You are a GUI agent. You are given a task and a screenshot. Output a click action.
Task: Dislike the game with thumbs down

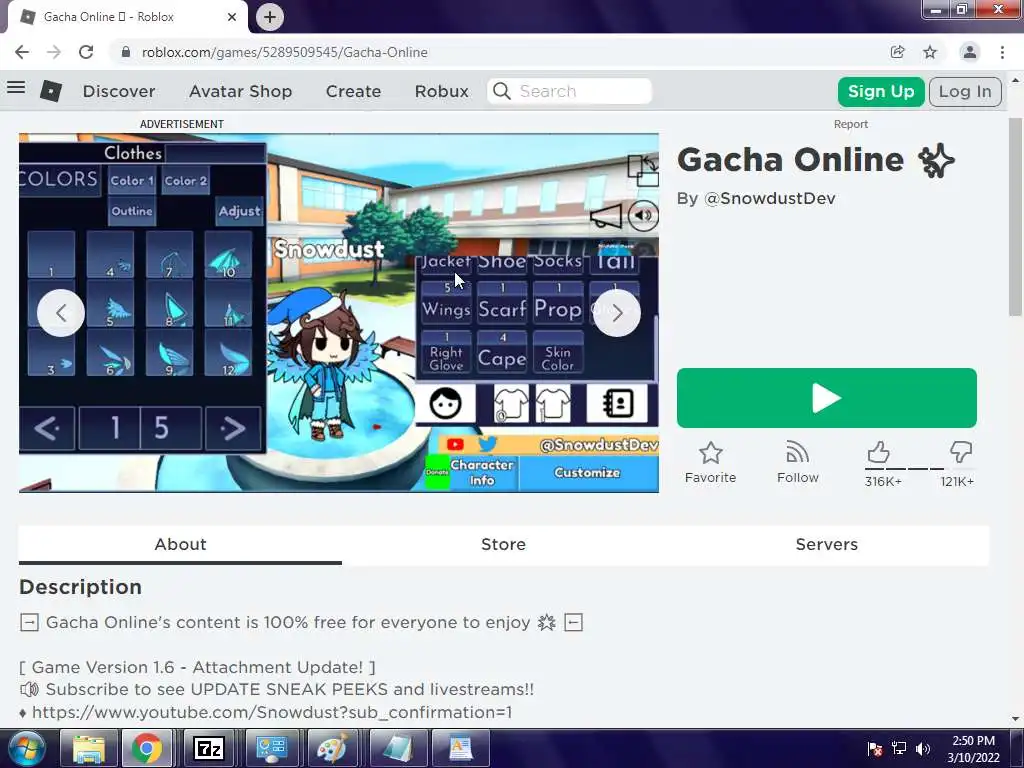coord(961,452)
